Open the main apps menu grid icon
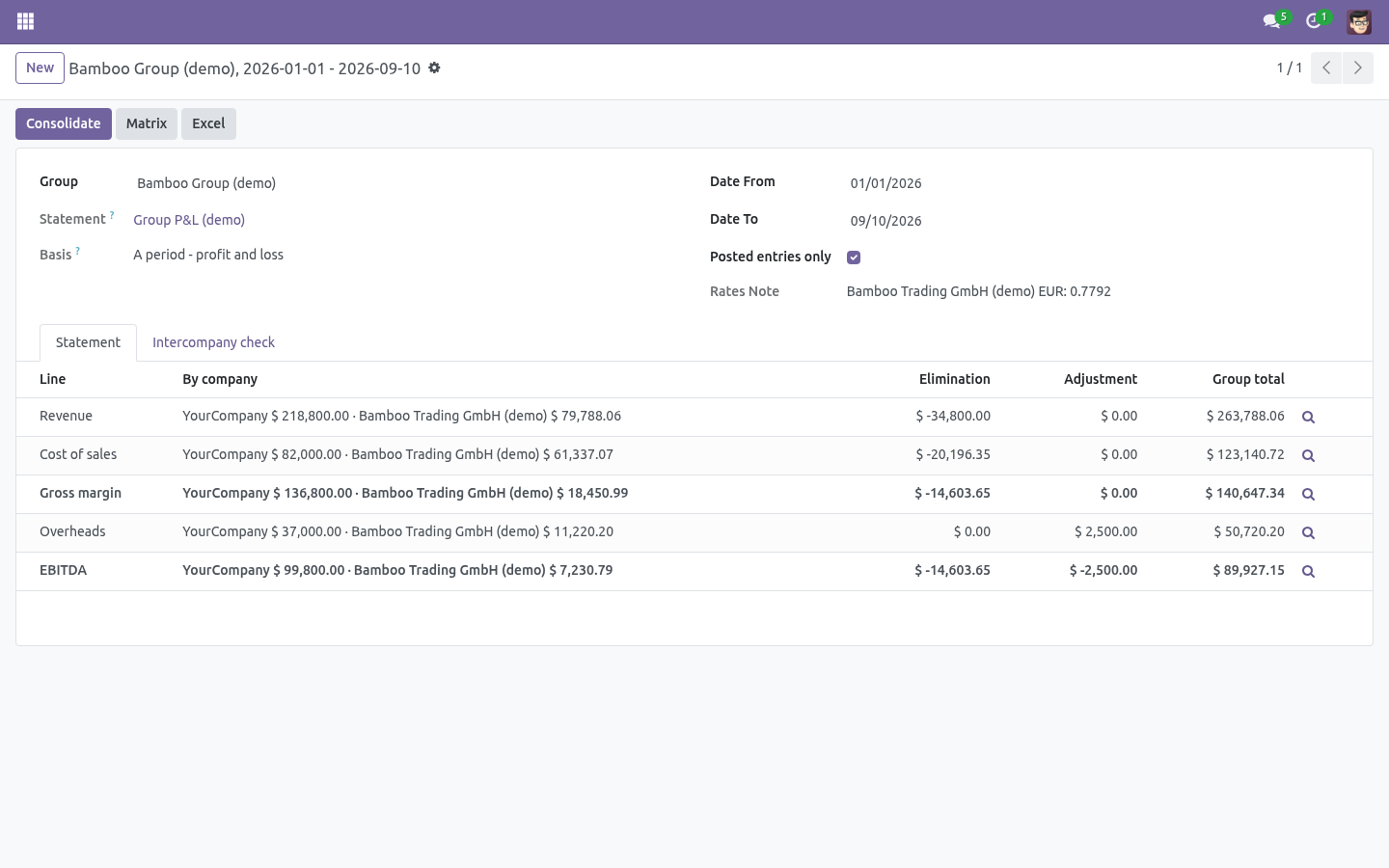The image size is (1389, 868). [25, 21]
